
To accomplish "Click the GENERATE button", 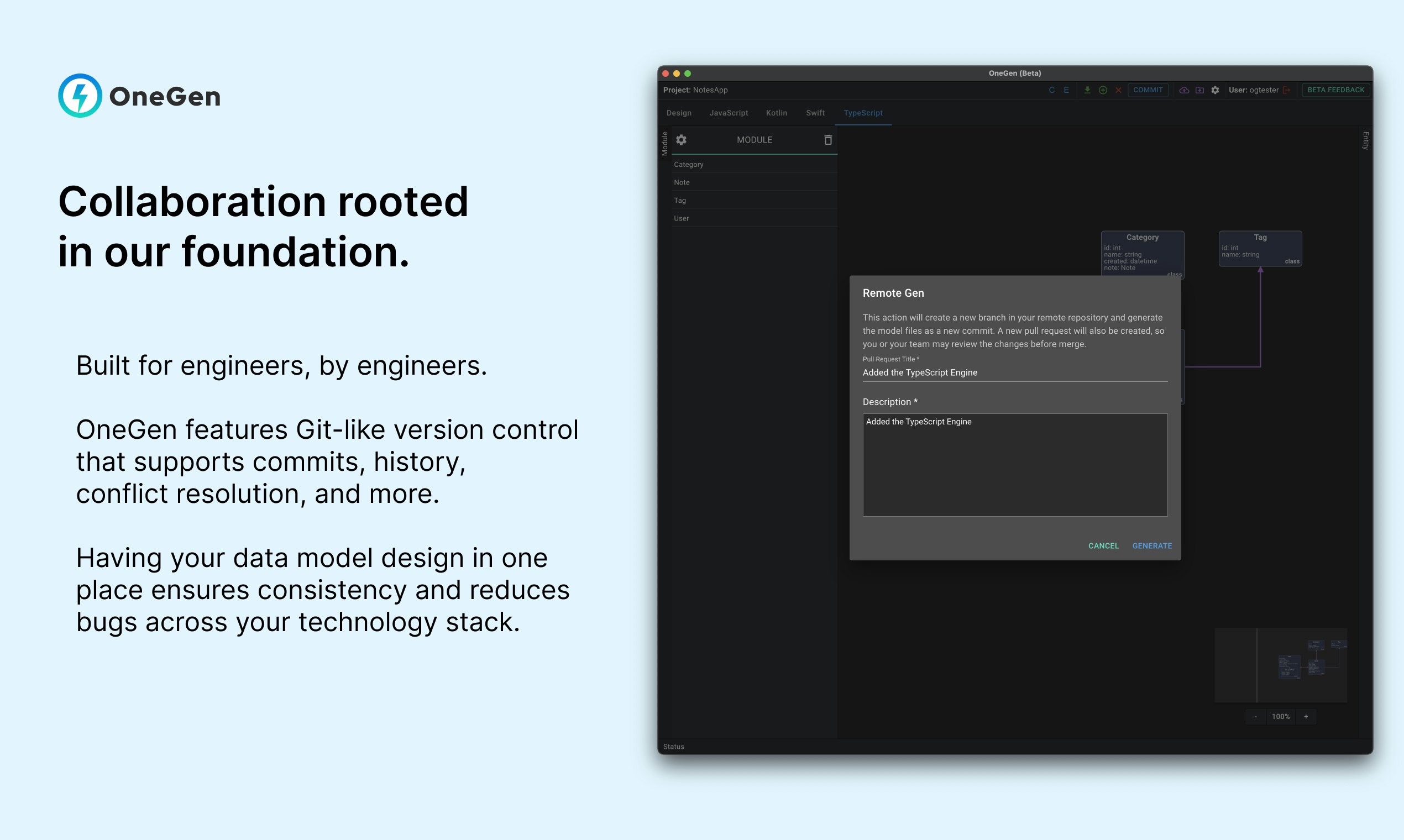I will click(1152, 545).
